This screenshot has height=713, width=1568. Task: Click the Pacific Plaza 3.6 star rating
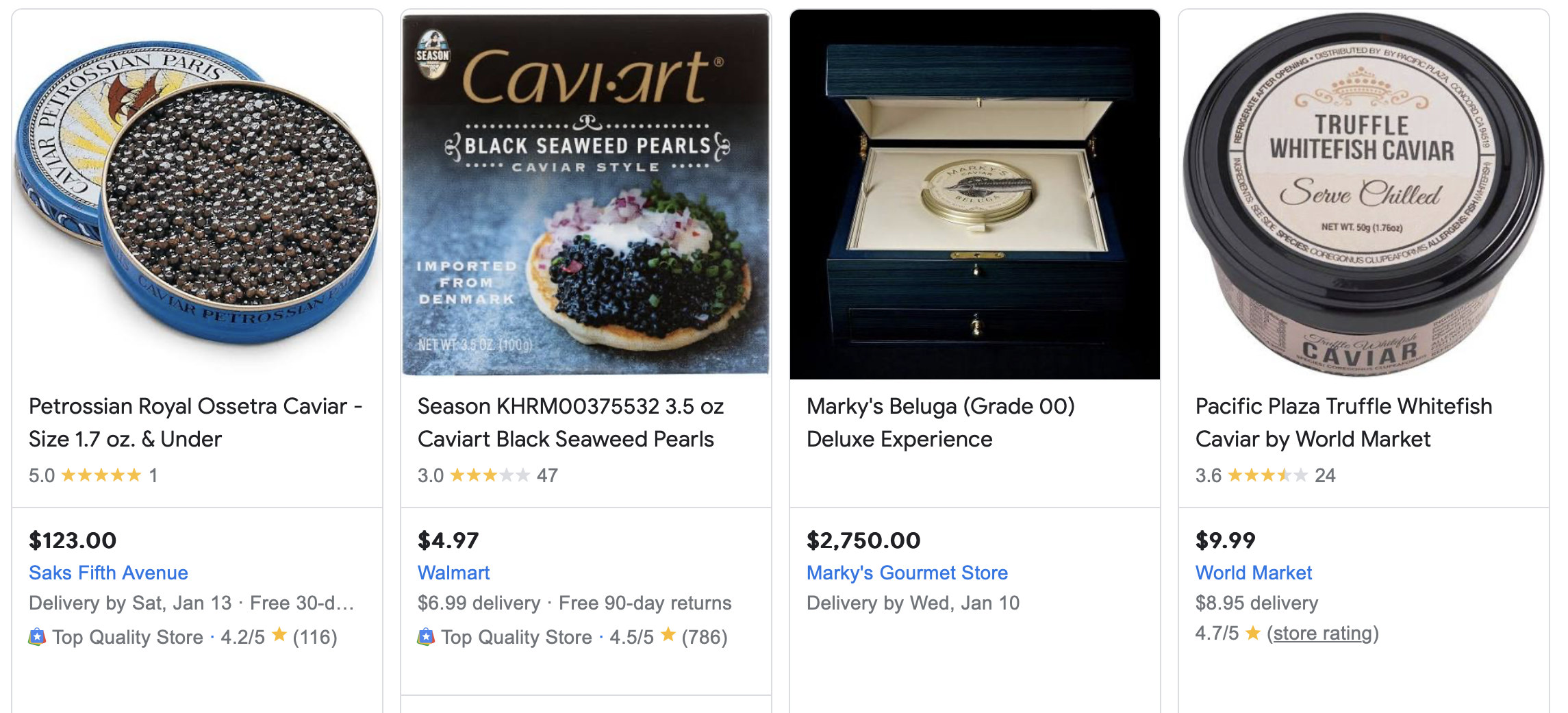[1267, 475]
